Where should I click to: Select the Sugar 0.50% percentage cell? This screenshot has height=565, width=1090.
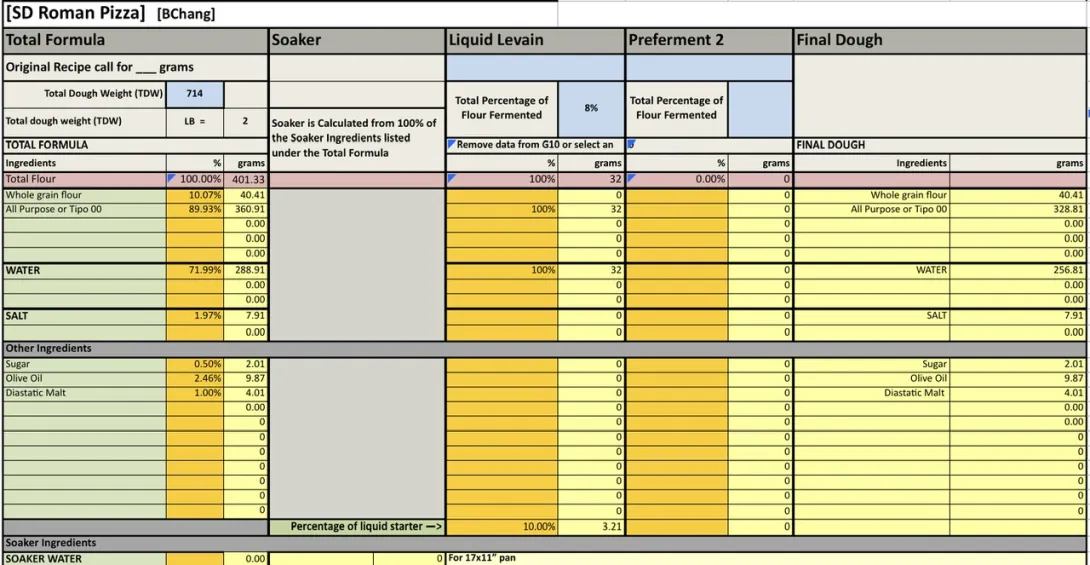(195, 364)
